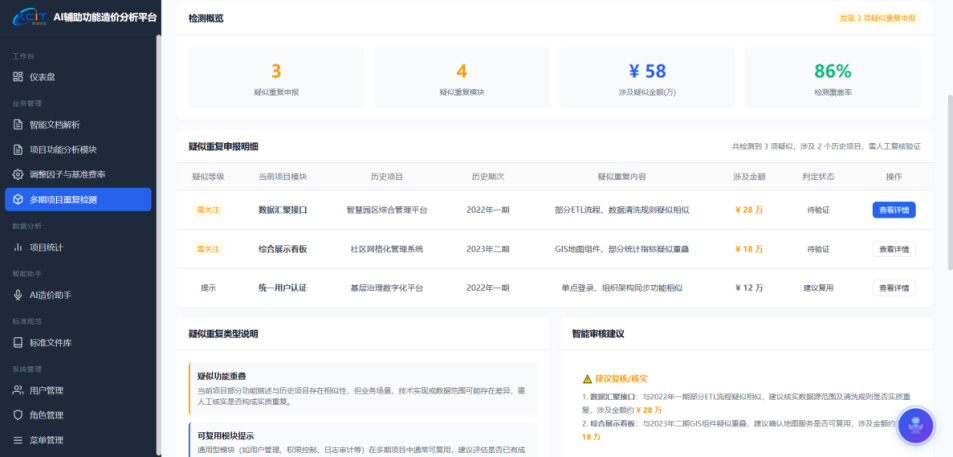Click the ¥ 18 万 amount in the table
The width and height of the screenshot is (953, 457).
[749, 249]
